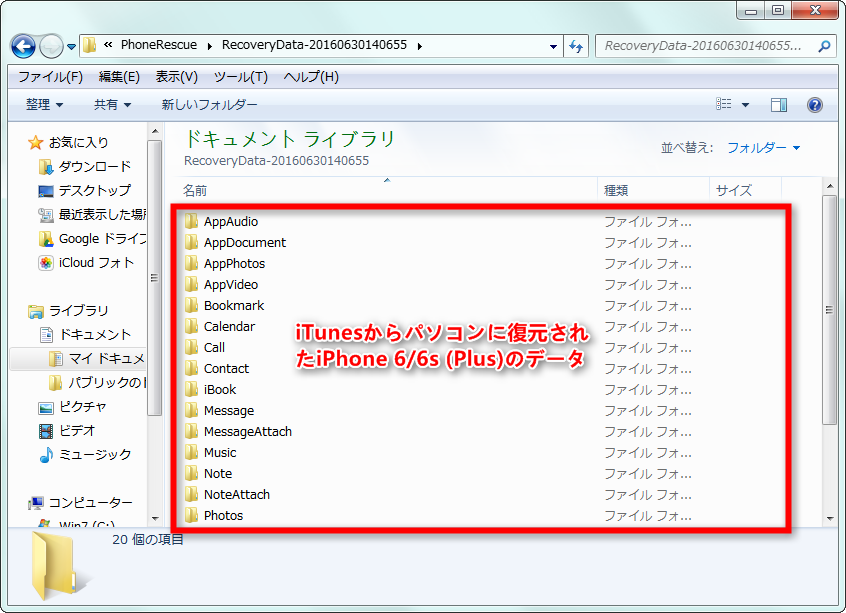The image size is (846, 613).
Task: Select ライブラリ in the navigation pane
Action: (x=78, y=311)
